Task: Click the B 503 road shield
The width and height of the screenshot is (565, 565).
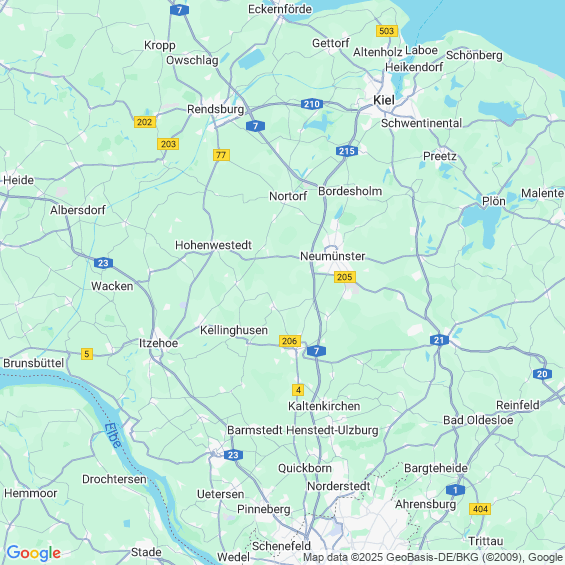Action: (387, 31)
